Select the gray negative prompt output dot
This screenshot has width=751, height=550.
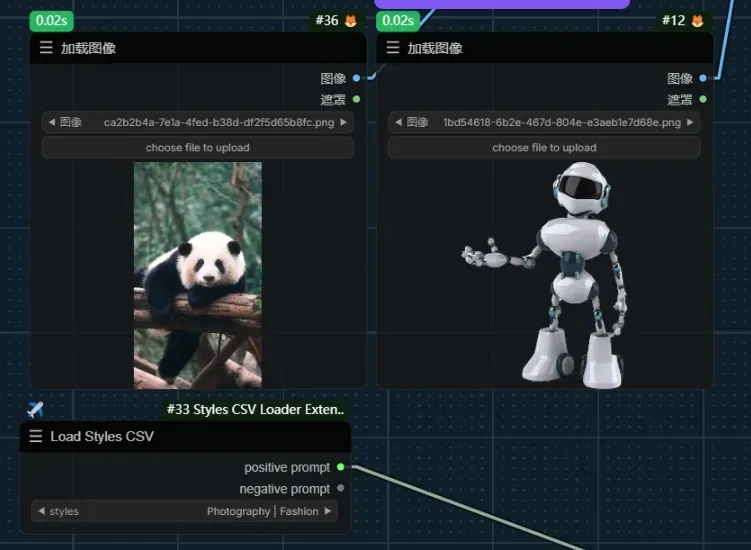click(x=341, y=489)
